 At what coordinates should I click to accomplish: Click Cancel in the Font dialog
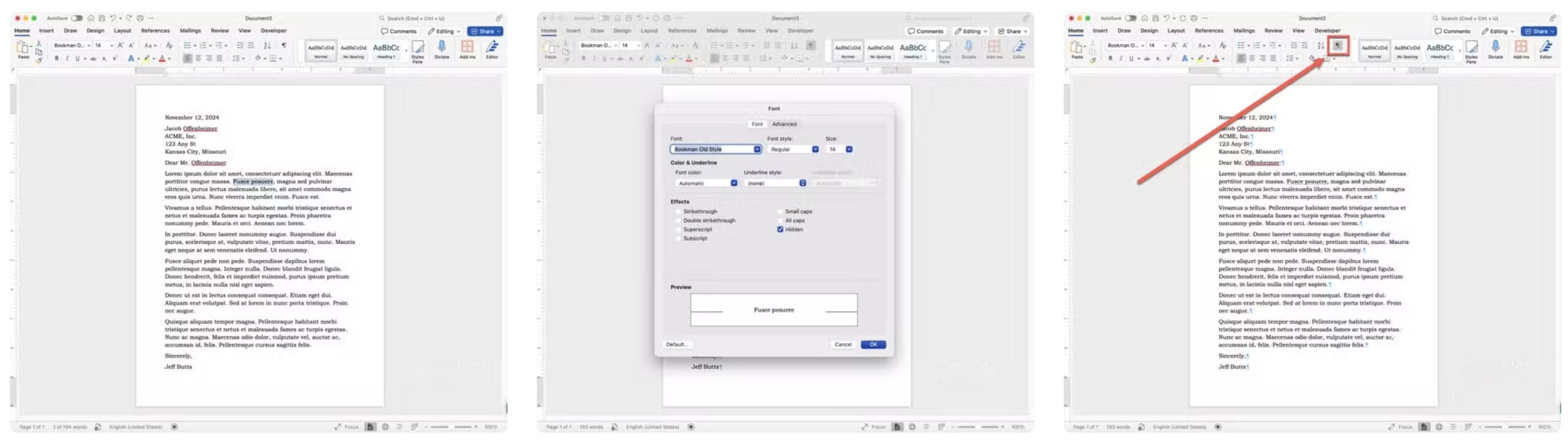[x=843, y=345]
